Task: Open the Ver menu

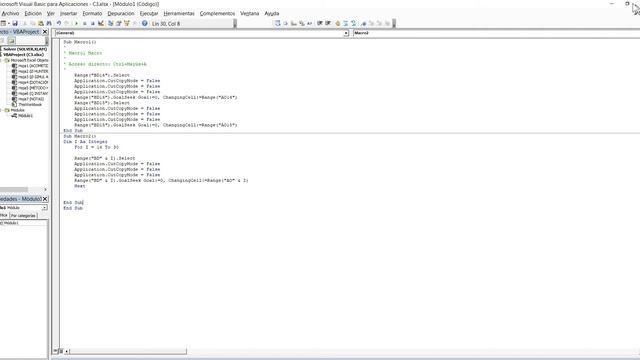Action: pos(51,13)
